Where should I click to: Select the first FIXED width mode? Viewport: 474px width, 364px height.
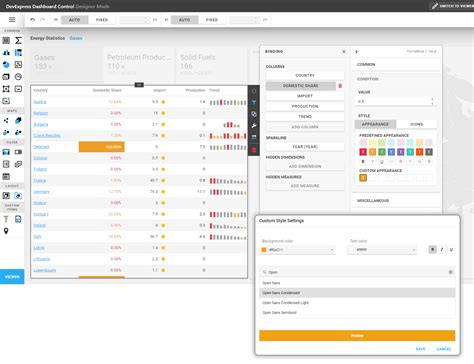[x=102, y=20]
